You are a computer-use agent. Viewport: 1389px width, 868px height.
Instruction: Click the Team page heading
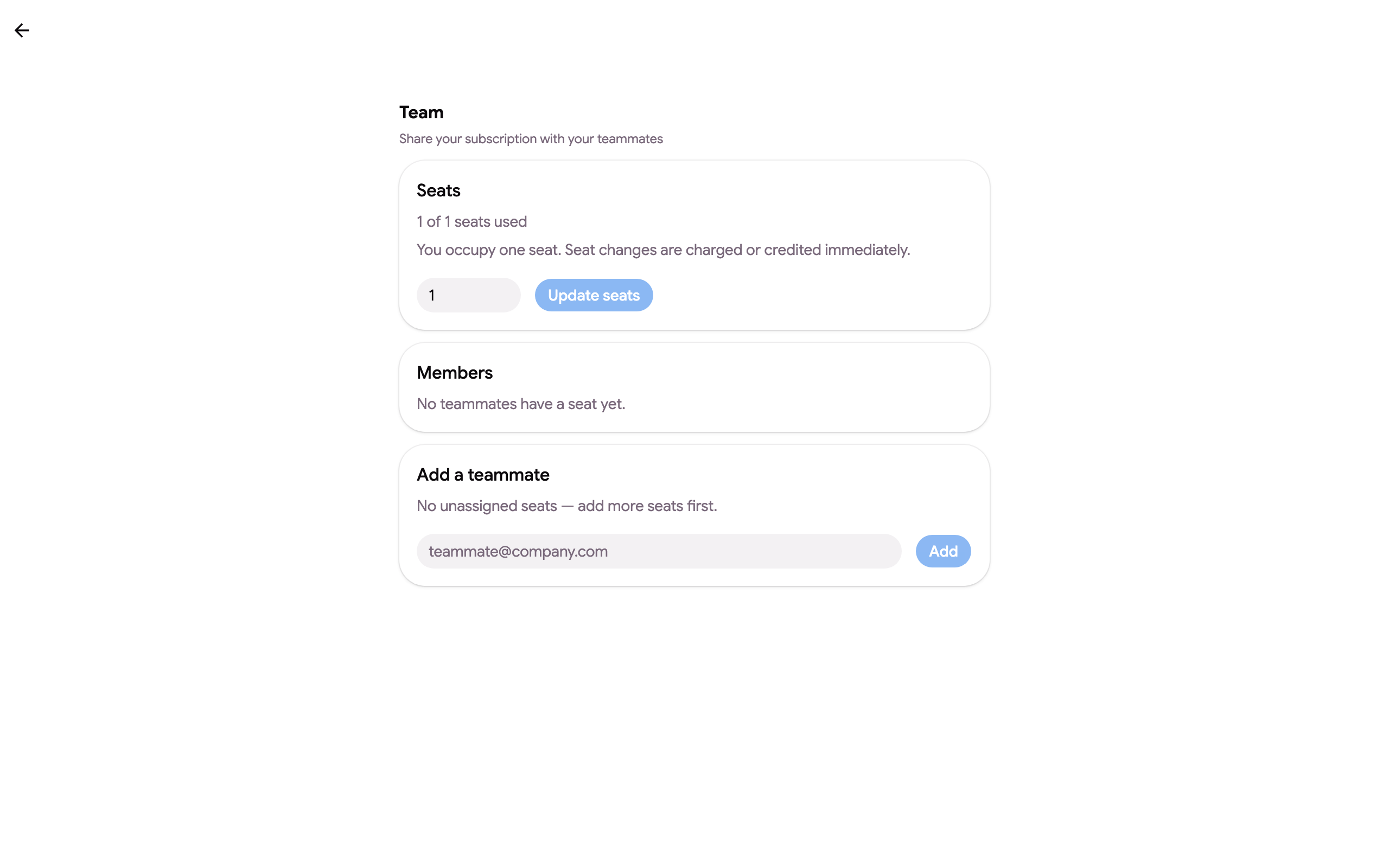pos(421,112)
